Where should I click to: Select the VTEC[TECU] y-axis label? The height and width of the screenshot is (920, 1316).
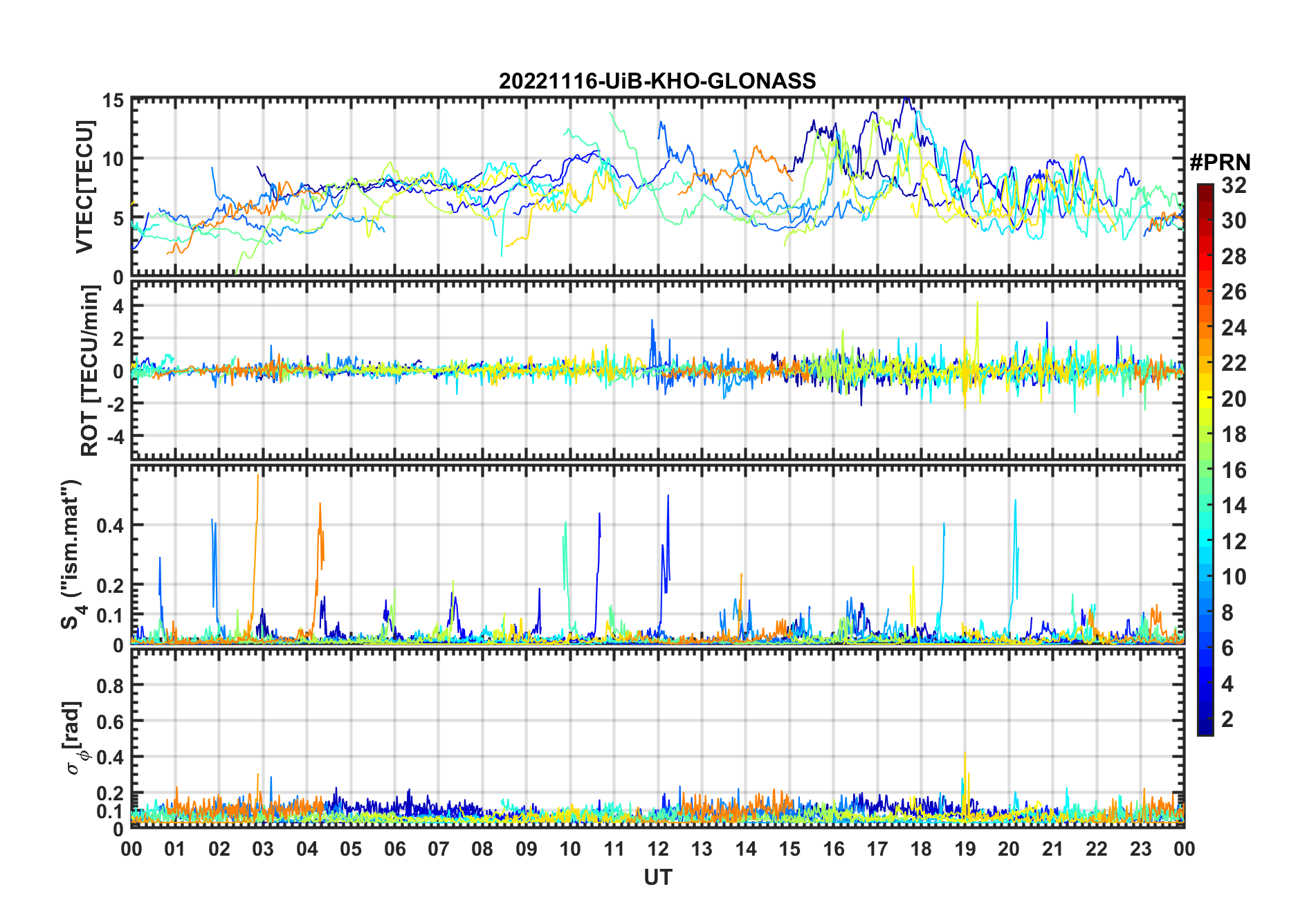pos(85,187)
